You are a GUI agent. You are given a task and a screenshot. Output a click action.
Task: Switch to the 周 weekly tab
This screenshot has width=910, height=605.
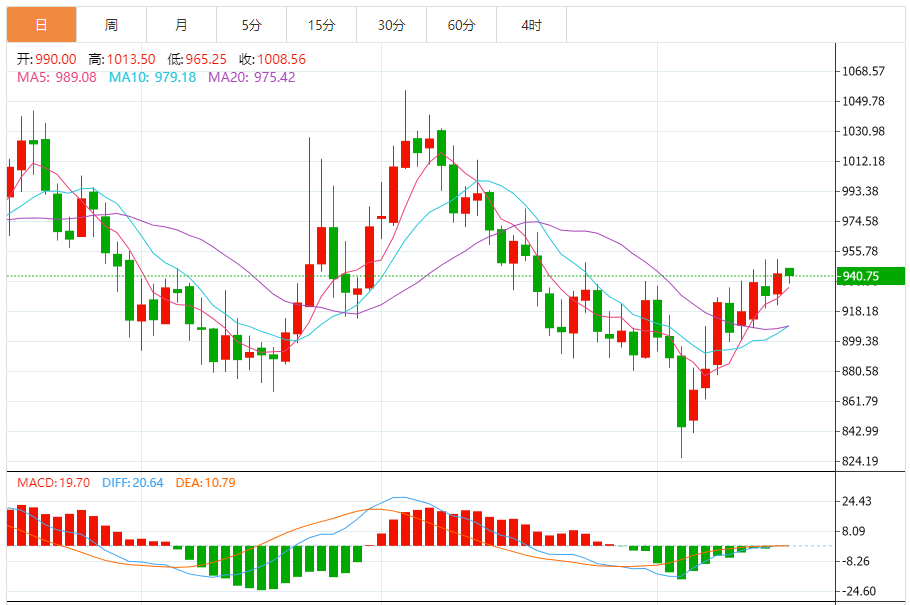(111, 25)
